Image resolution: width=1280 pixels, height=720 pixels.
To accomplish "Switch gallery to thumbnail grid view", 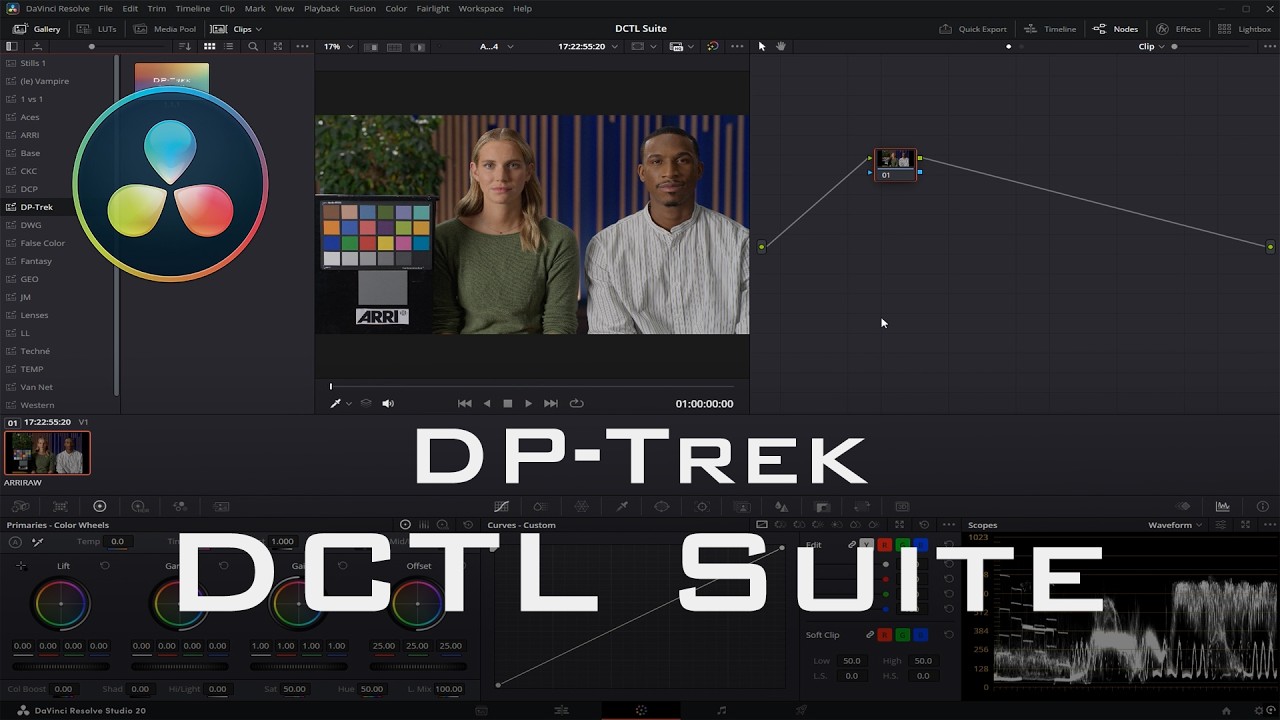I will coord(209,46).
